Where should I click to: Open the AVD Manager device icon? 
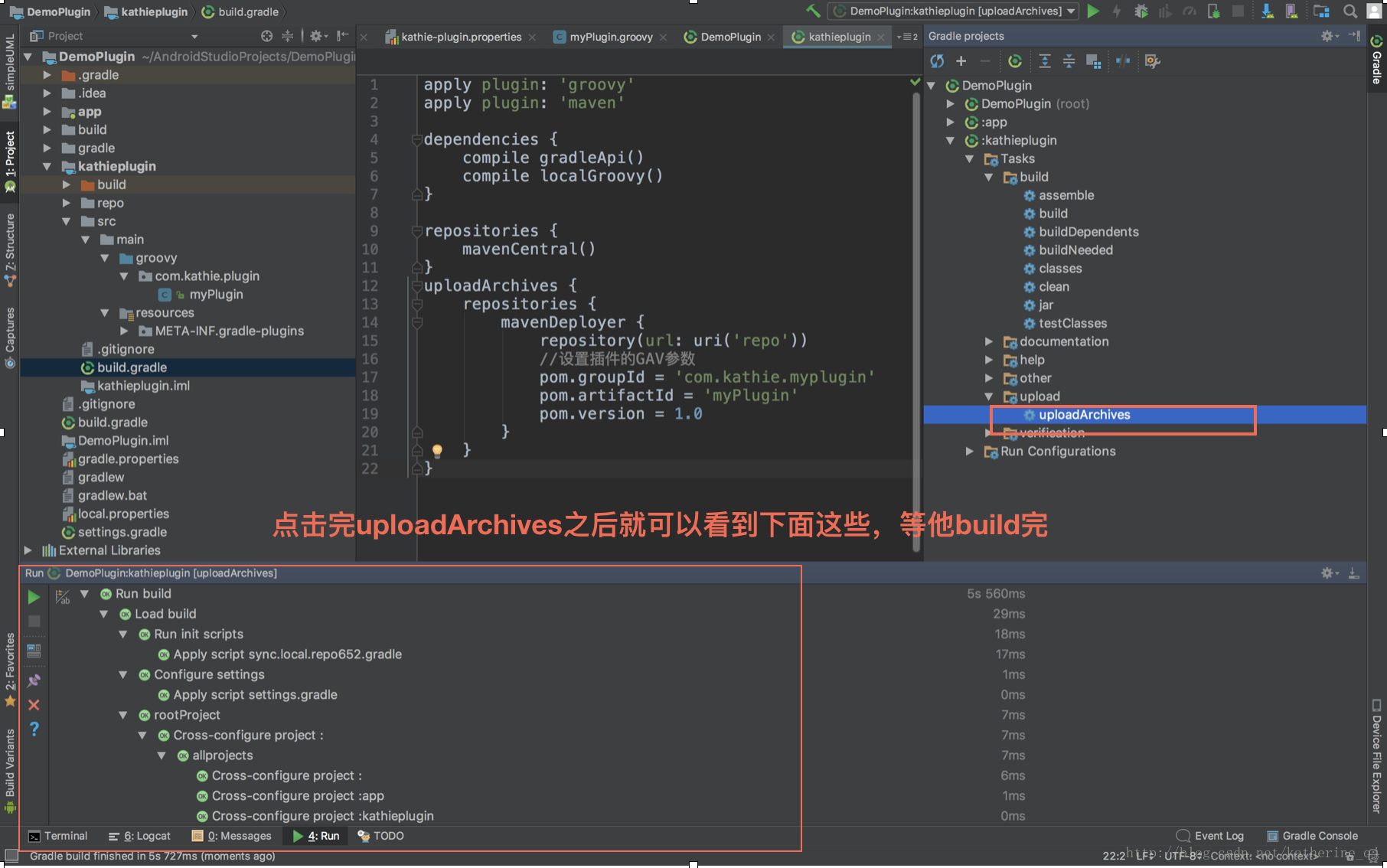[x=1292, y=11]
